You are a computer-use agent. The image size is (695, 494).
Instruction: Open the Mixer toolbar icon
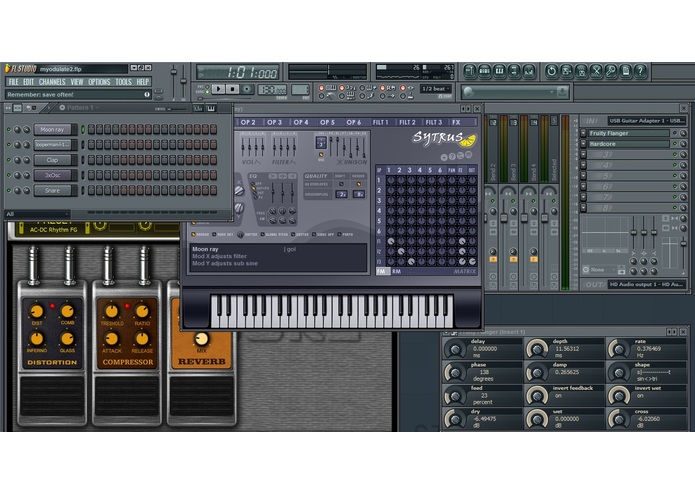click(529, 71)
